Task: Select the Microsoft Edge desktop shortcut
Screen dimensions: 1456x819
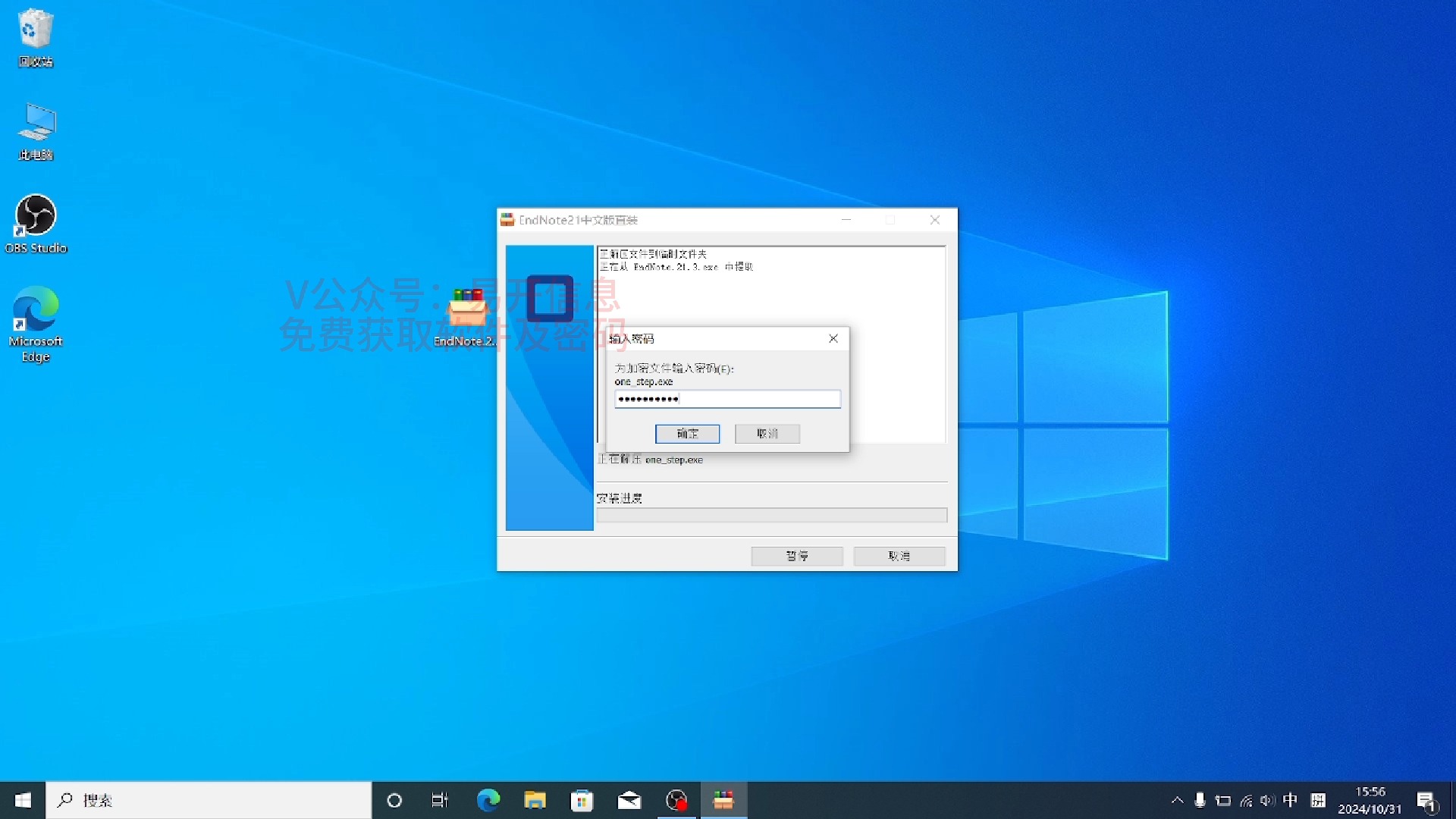Action: click(x=36, y=324)
